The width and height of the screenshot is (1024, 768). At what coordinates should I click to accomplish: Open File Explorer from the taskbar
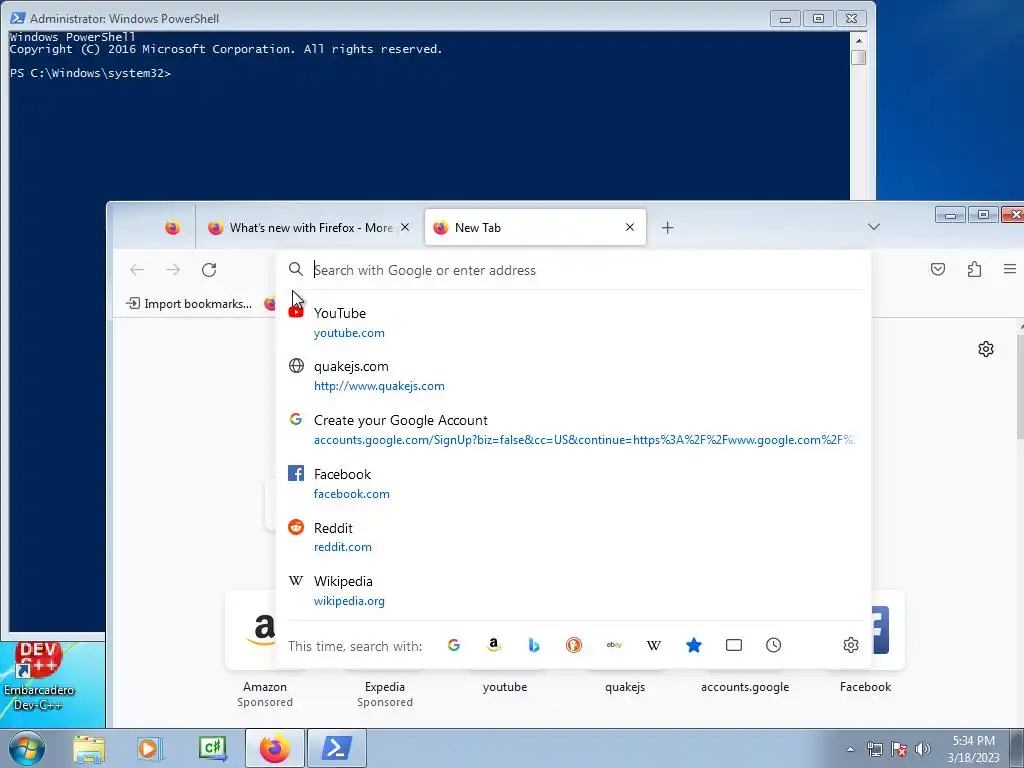[89, 748]
